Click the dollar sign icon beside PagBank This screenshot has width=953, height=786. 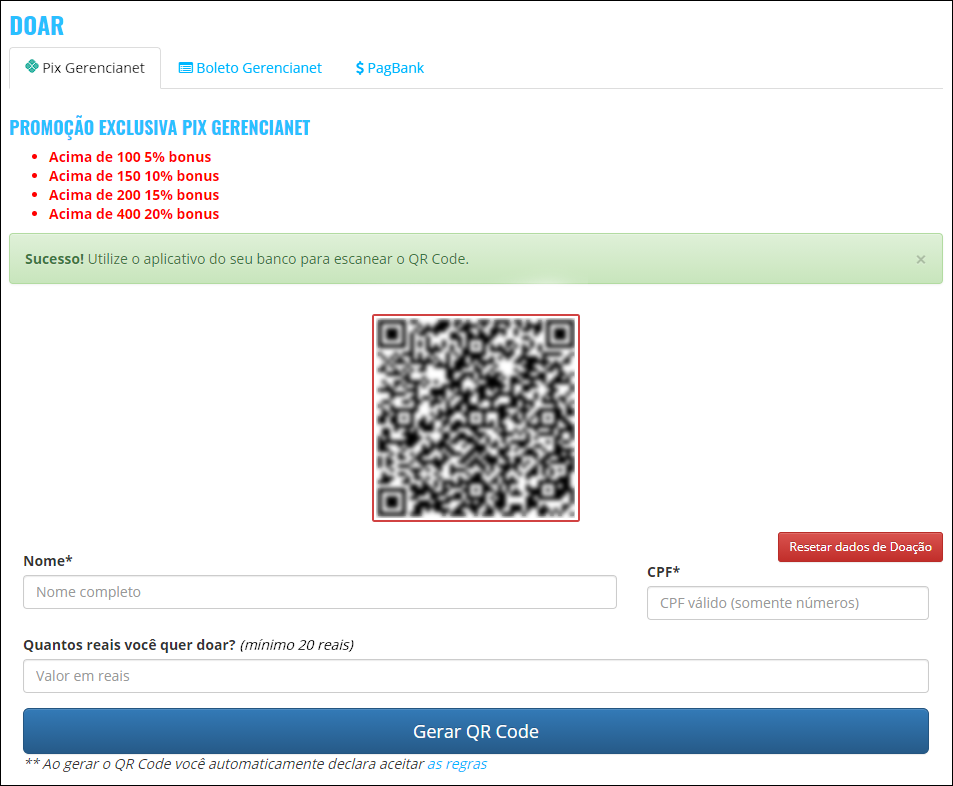pos(360,68)
